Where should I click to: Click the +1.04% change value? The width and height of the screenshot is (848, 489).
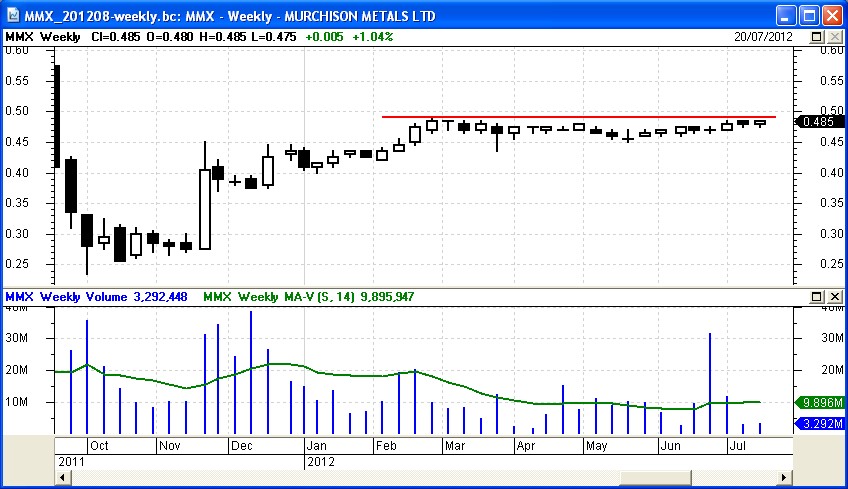[x=373, y=37]
